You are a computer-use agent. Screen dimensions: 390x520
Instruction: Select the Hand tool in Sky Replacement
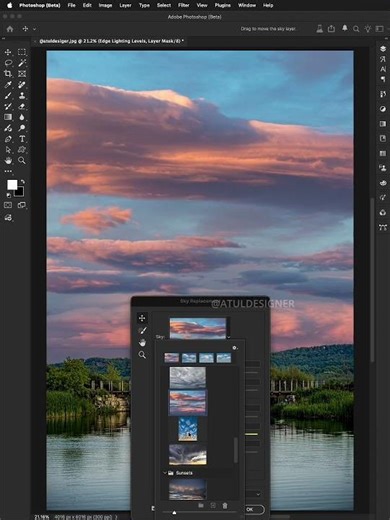142,342
